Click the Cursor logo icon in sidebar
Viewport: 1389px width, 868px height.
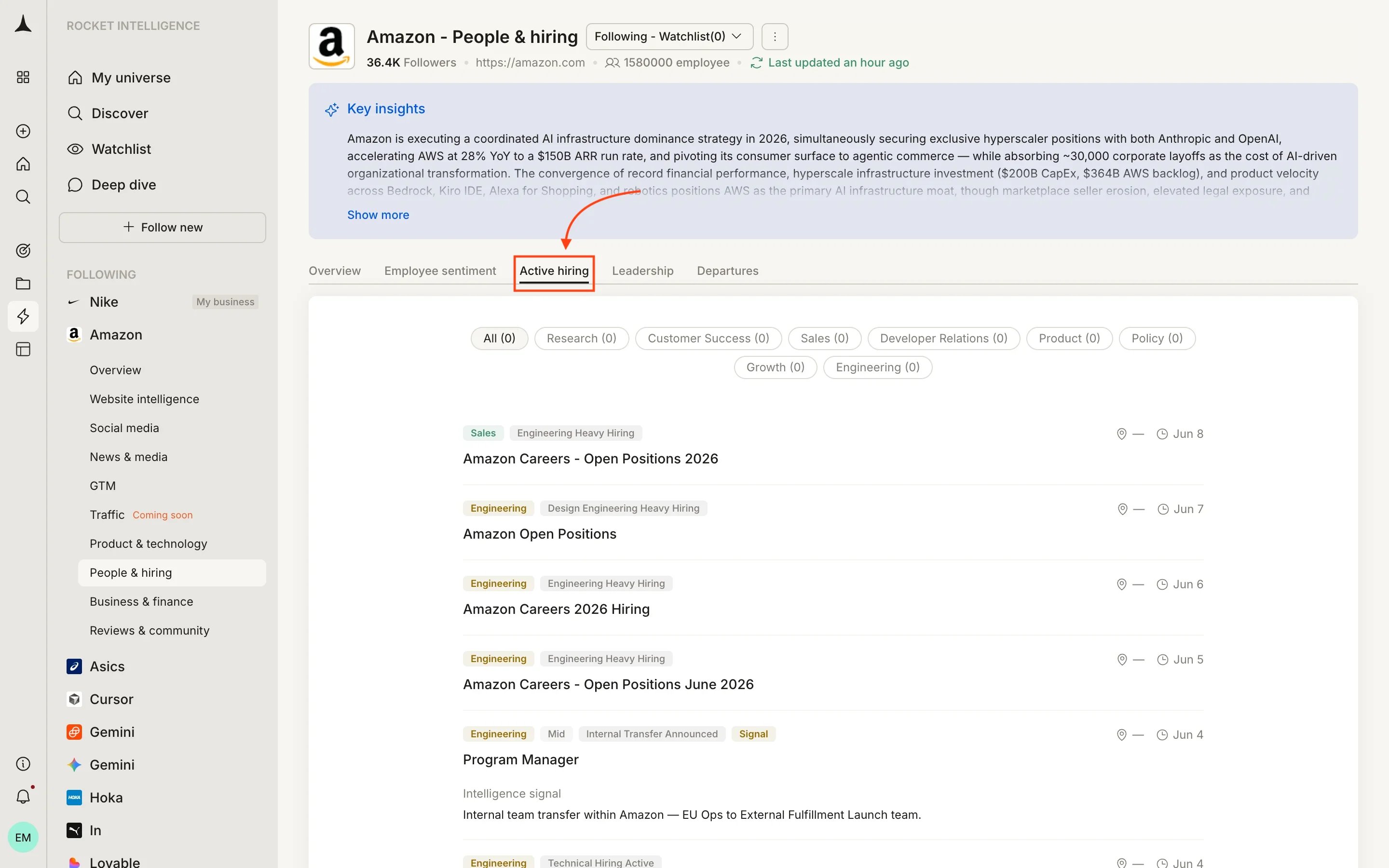pyautogui.click(x=74, y=699)
